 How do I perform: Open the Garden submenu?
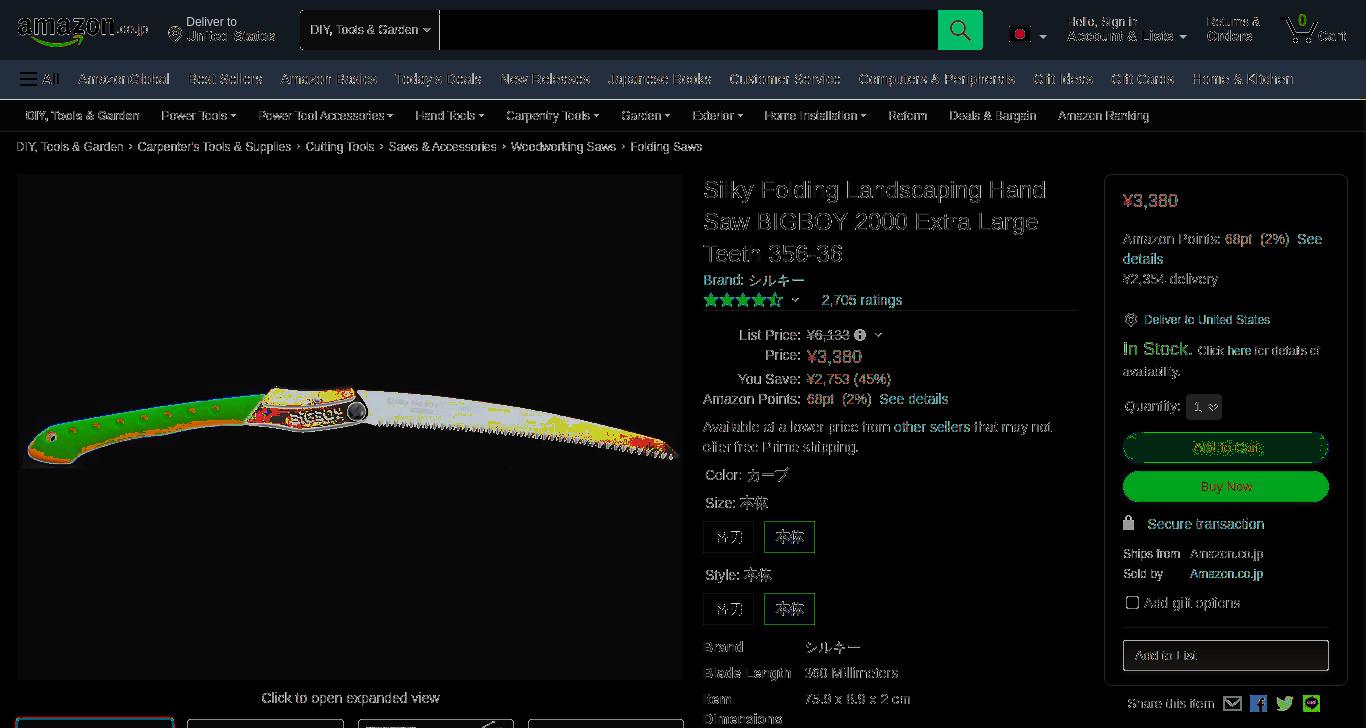point(645,116)
